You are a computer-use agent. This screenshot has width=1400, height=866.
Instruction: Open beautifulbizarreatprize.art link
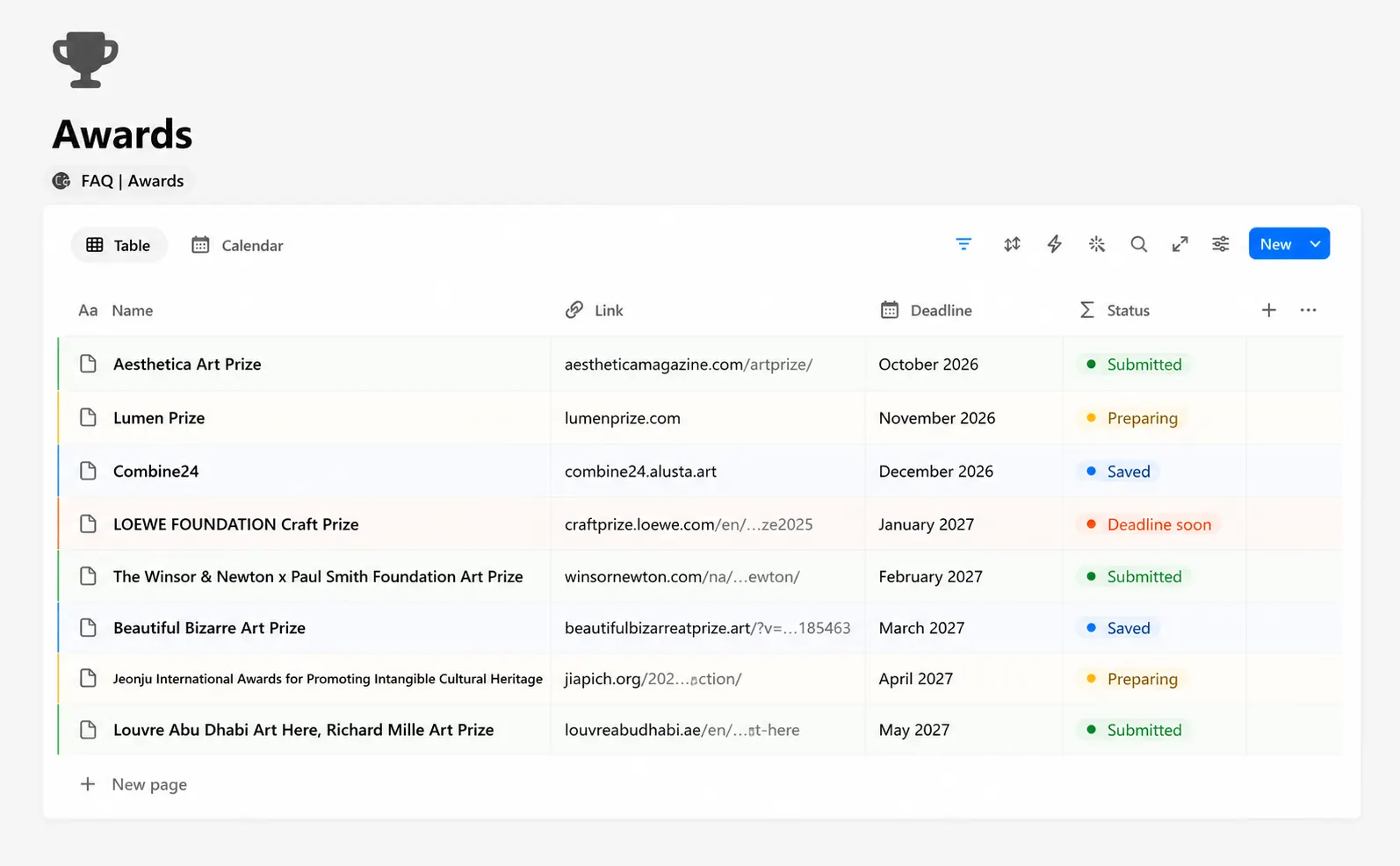[707, 627]
